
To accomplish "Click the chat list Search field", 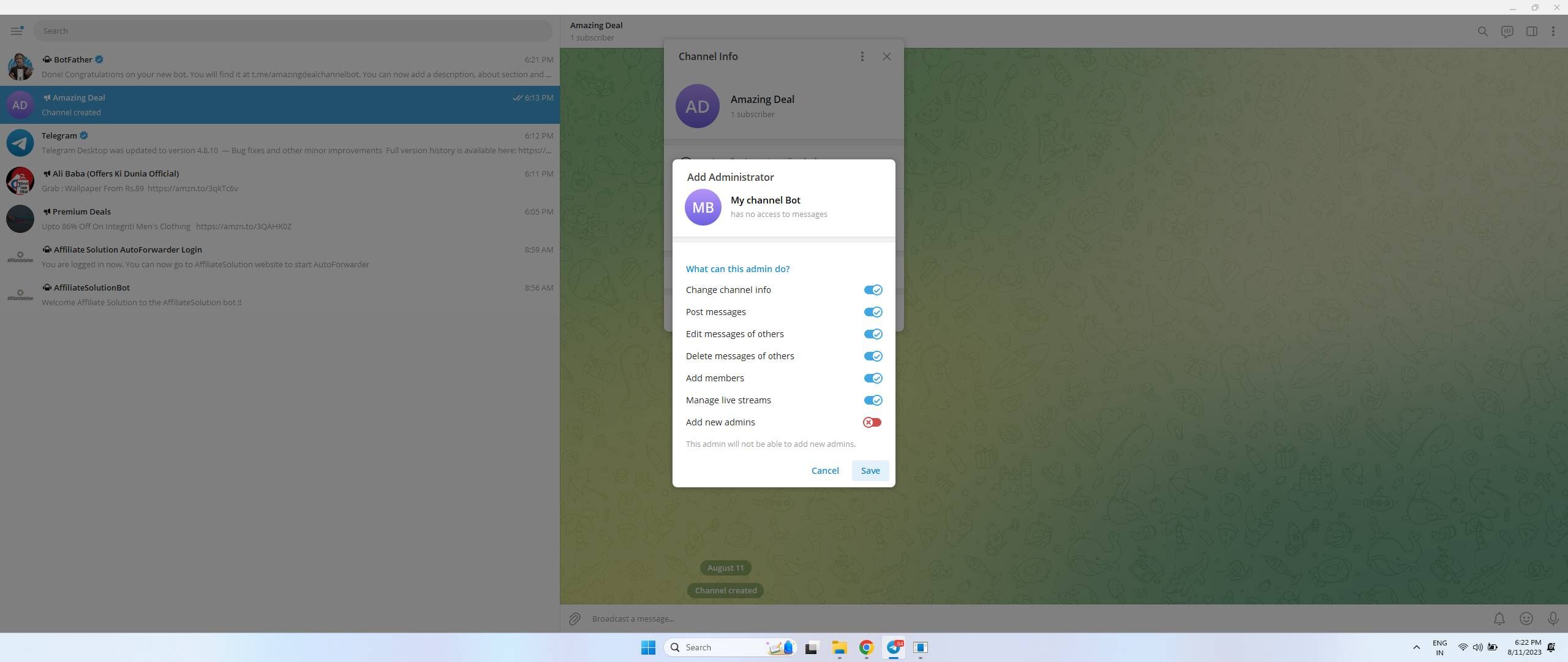I will click(293, 31).
